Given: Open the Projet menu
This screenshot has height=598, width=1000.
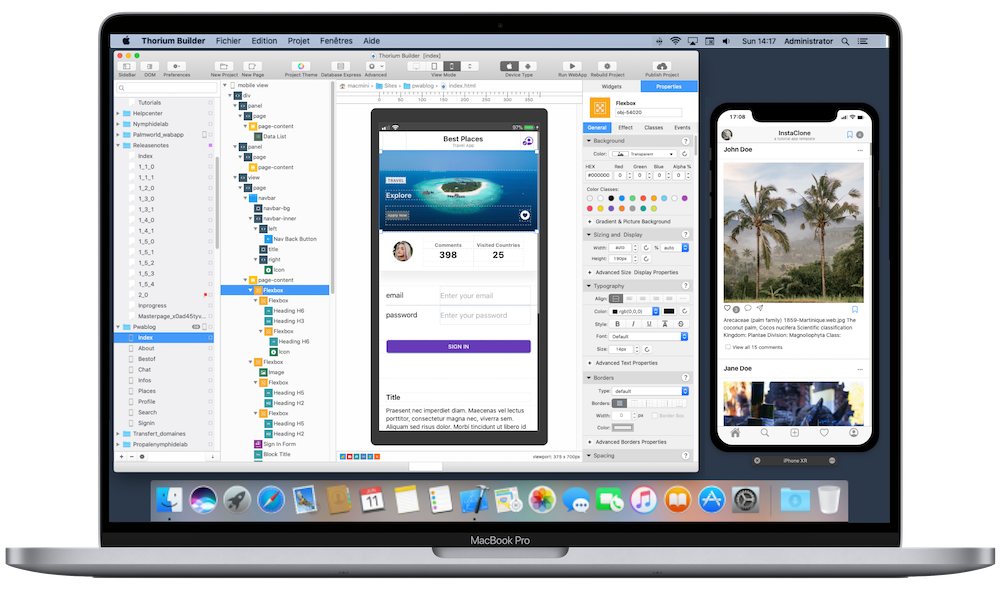Looking at the screenshot, I should (298, 41).
